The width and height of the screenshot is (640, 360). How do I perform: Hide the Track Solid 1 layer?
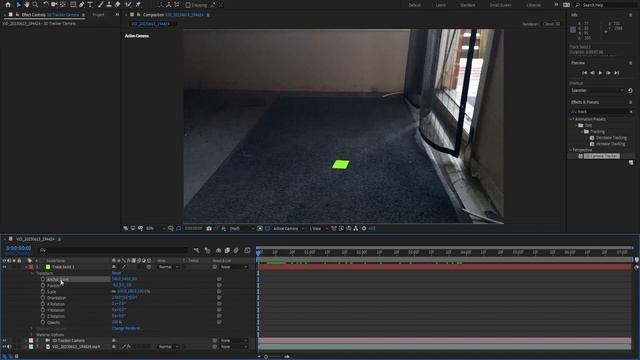click(4, 267)
